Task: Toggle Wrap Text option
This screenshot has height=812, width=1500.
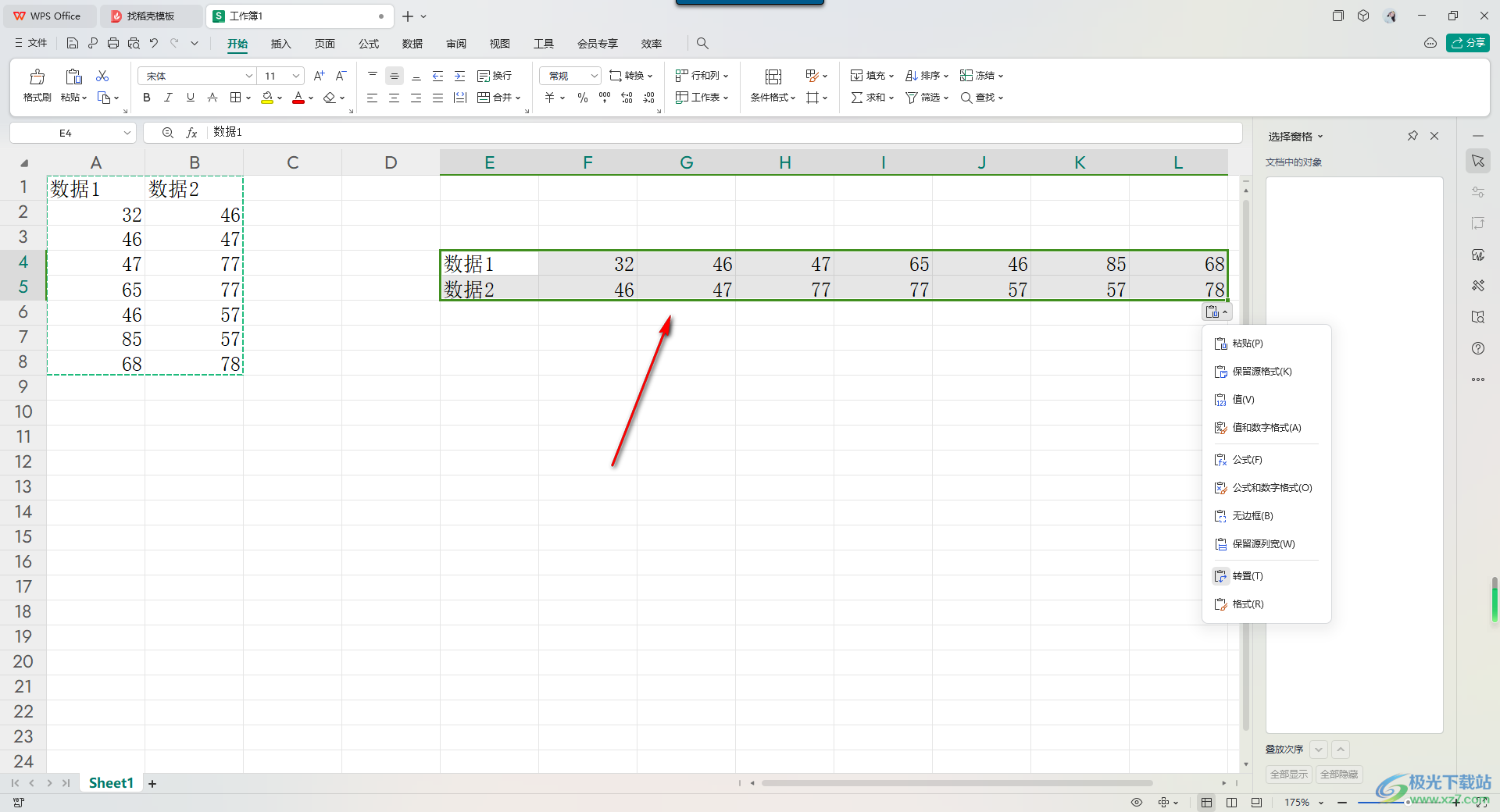Action: 495,76
